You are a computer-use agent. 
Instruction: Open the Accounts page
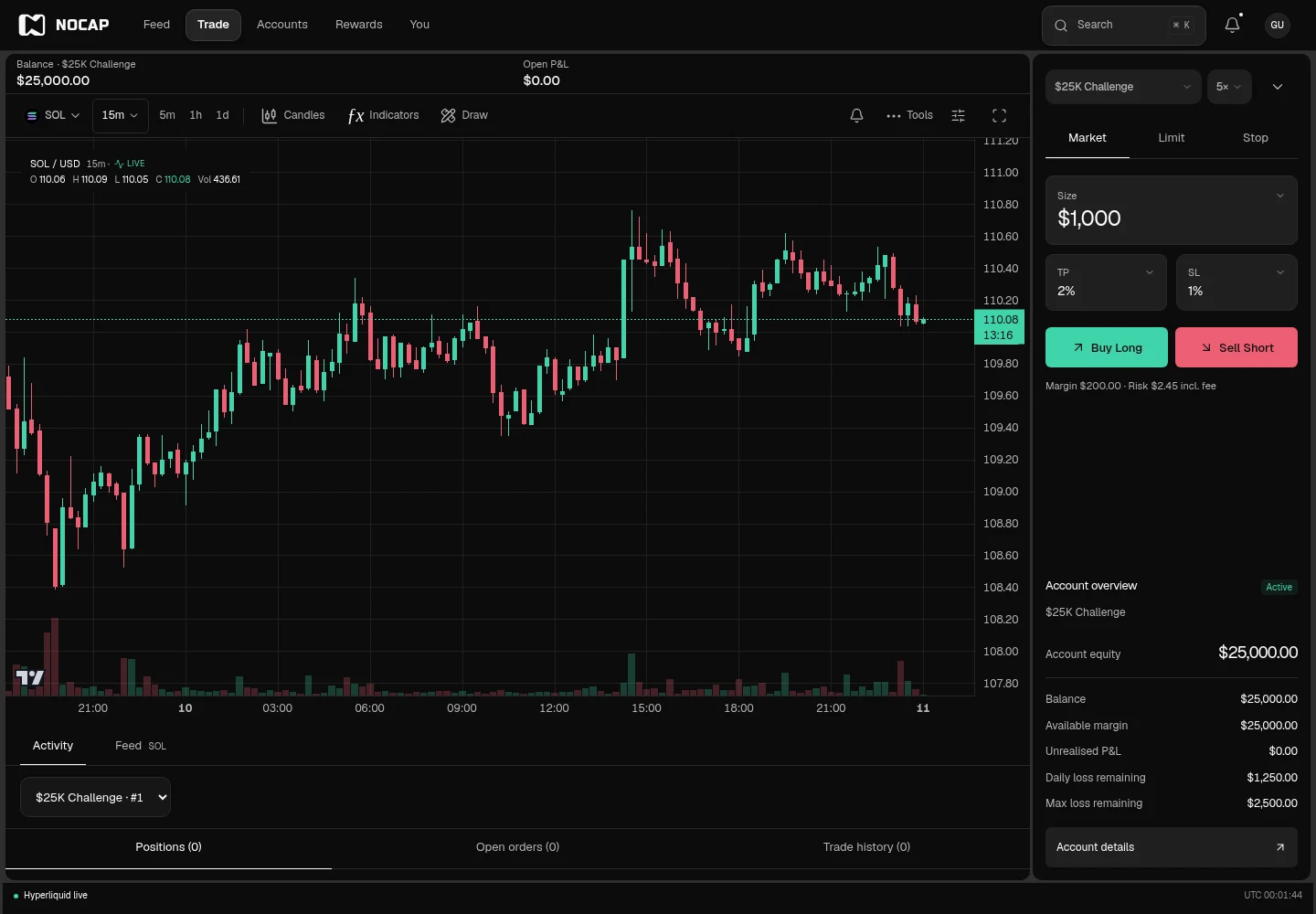[282, 25]
